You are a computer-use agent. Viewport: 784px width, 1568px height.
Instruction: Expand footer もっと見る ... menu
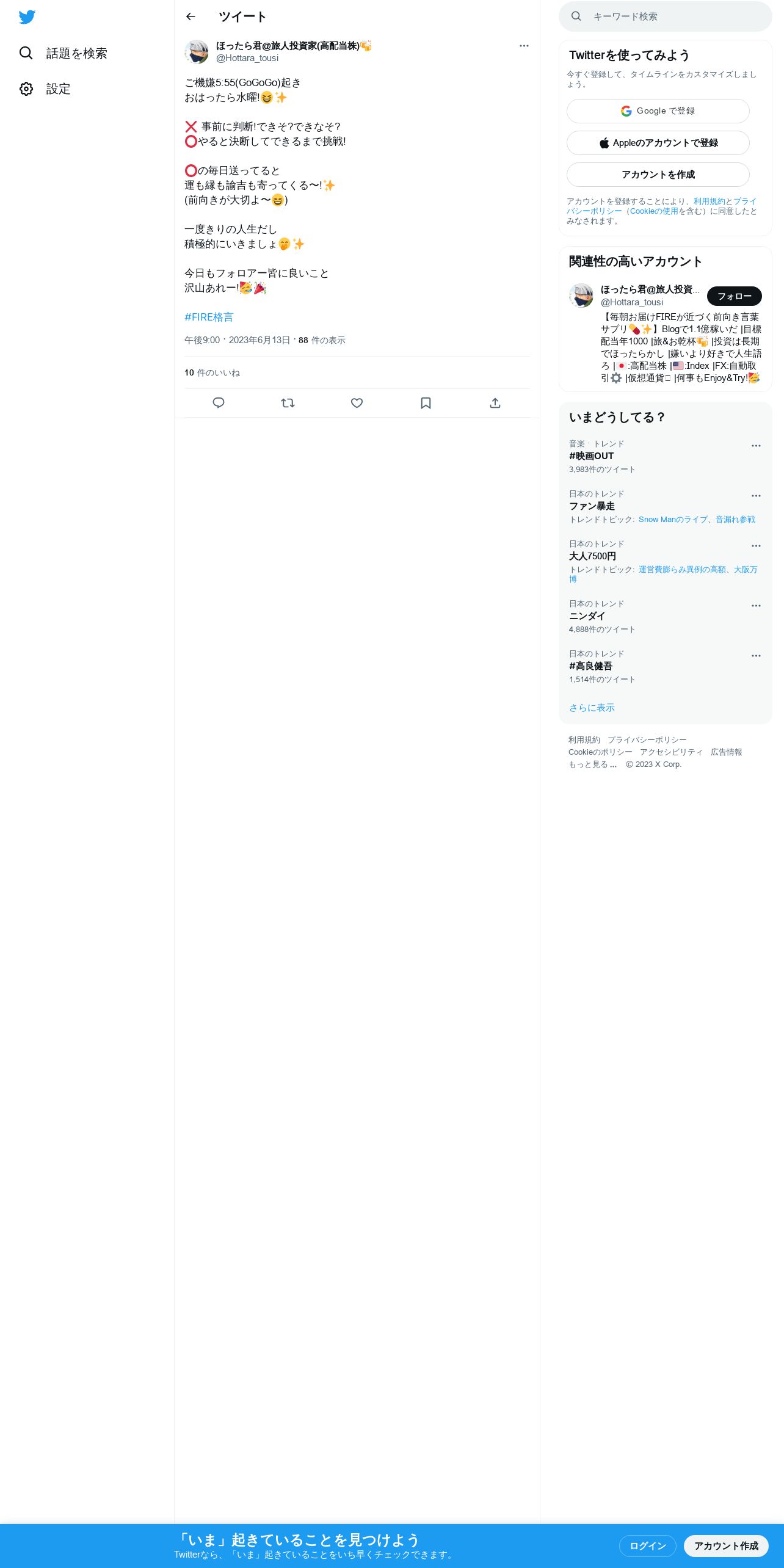592,764
